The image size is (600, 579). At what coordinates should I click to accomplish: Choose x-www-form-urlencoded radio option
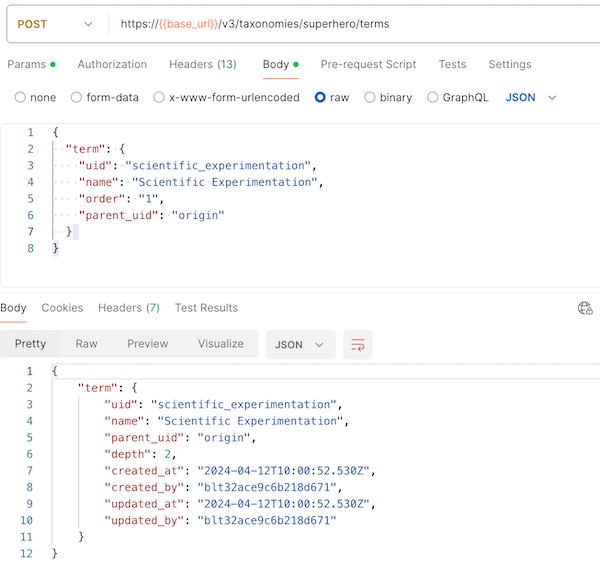tap(159, 97)
